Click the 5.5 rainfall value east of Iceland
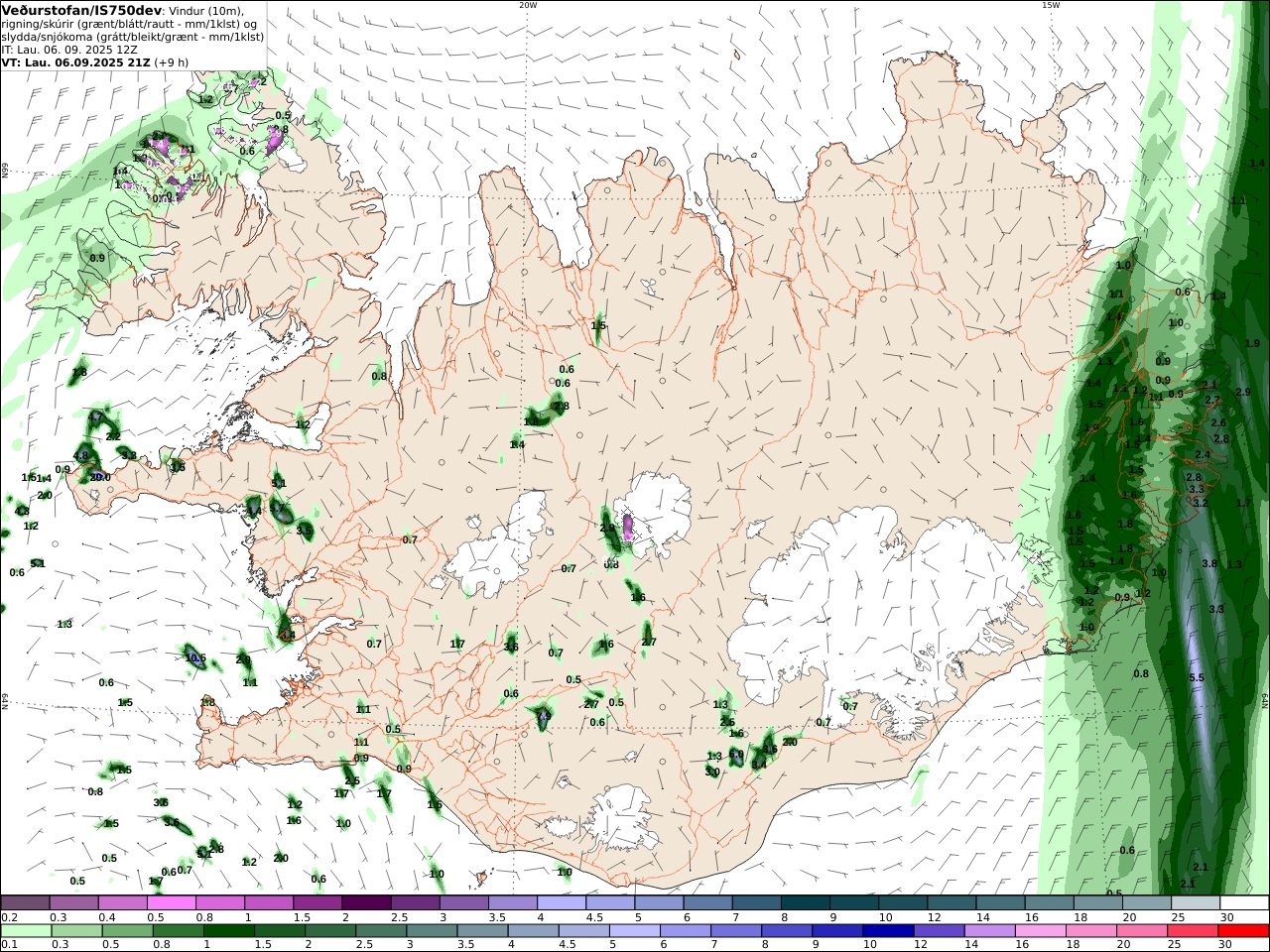1270x952 pixels. click(1197, 677)
